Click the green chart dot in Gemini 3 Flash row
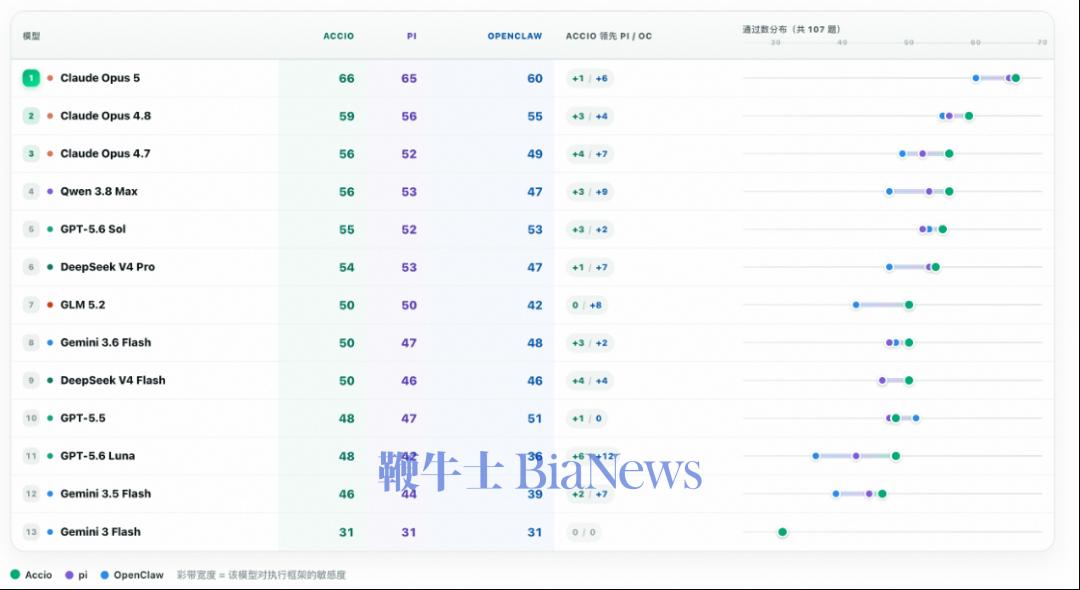 tap(782, 531)
